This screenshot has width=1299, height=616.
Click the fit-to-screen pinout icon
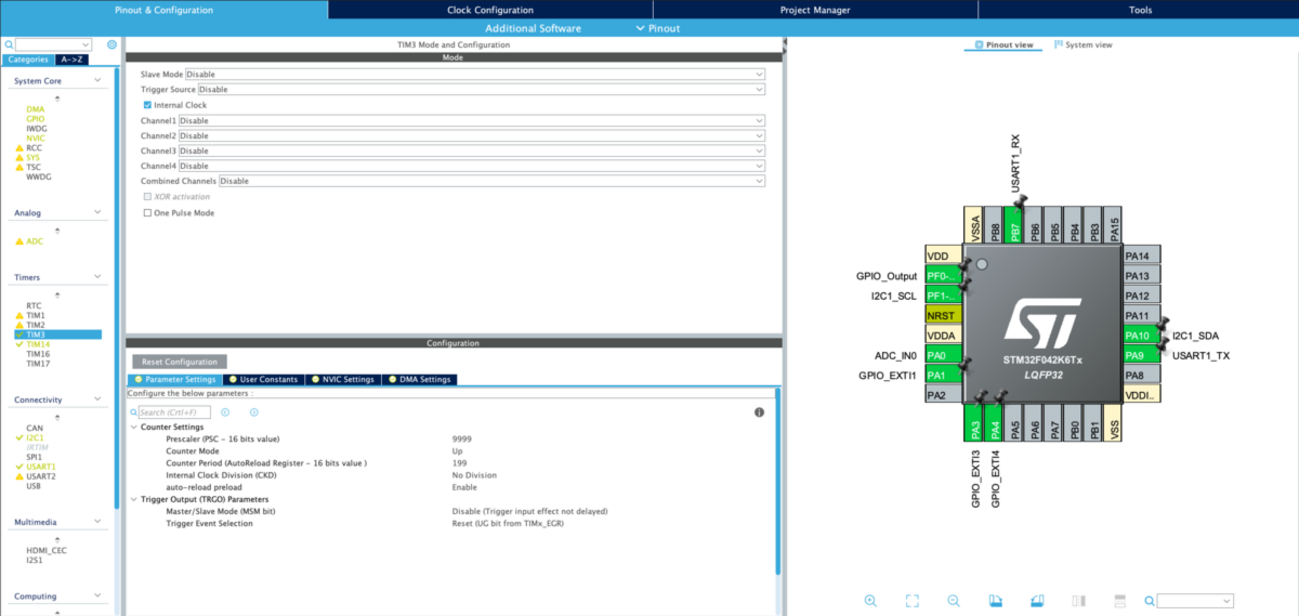tap(912, 601)
